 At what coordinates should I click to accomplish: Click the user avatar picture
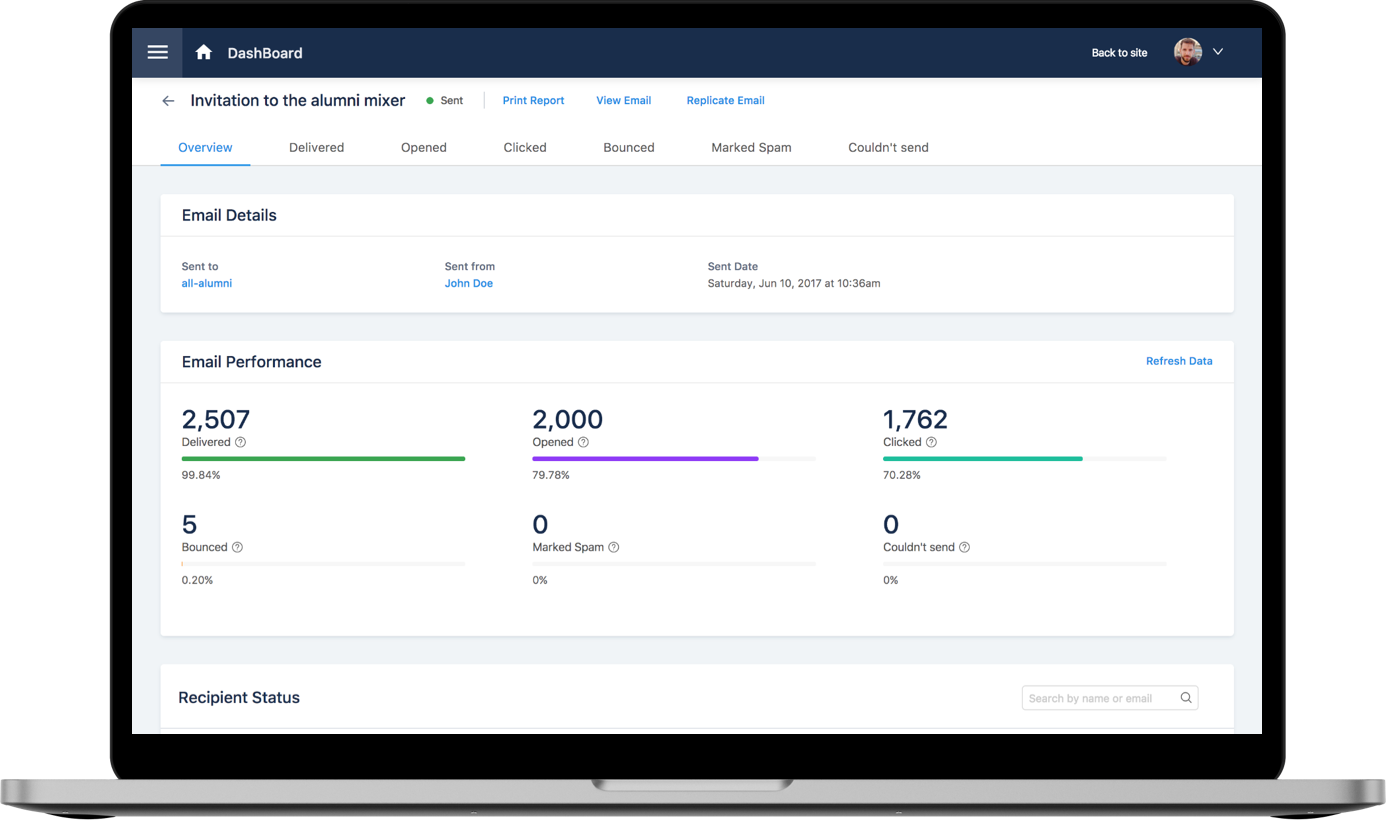click(1187, 52)
